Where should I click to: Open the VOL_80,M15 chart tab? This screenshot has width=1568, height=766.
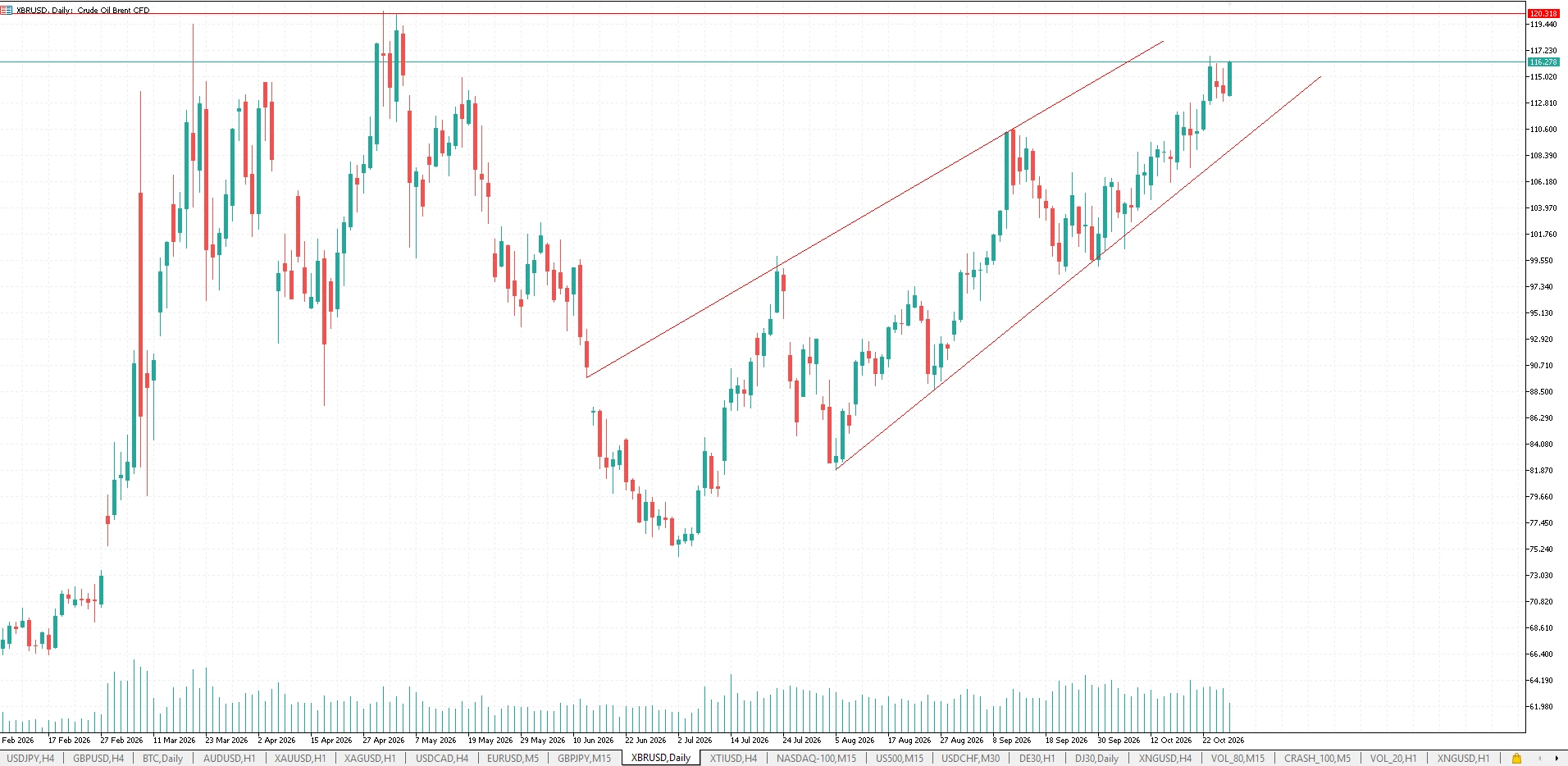point(1238,759)
